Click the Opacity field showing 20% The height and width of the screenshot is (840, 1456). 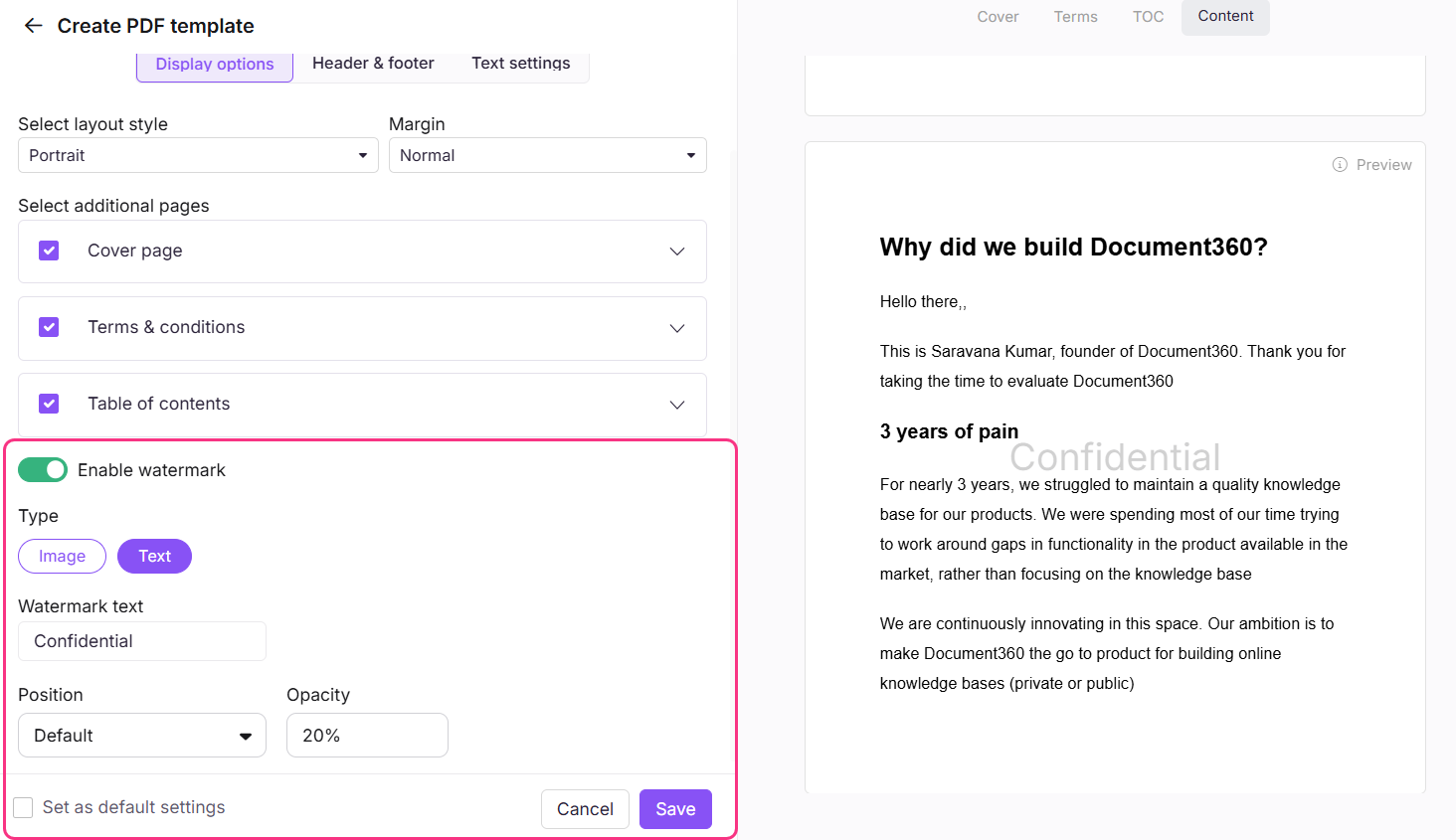pyautogui.click(x=367, y=736)
